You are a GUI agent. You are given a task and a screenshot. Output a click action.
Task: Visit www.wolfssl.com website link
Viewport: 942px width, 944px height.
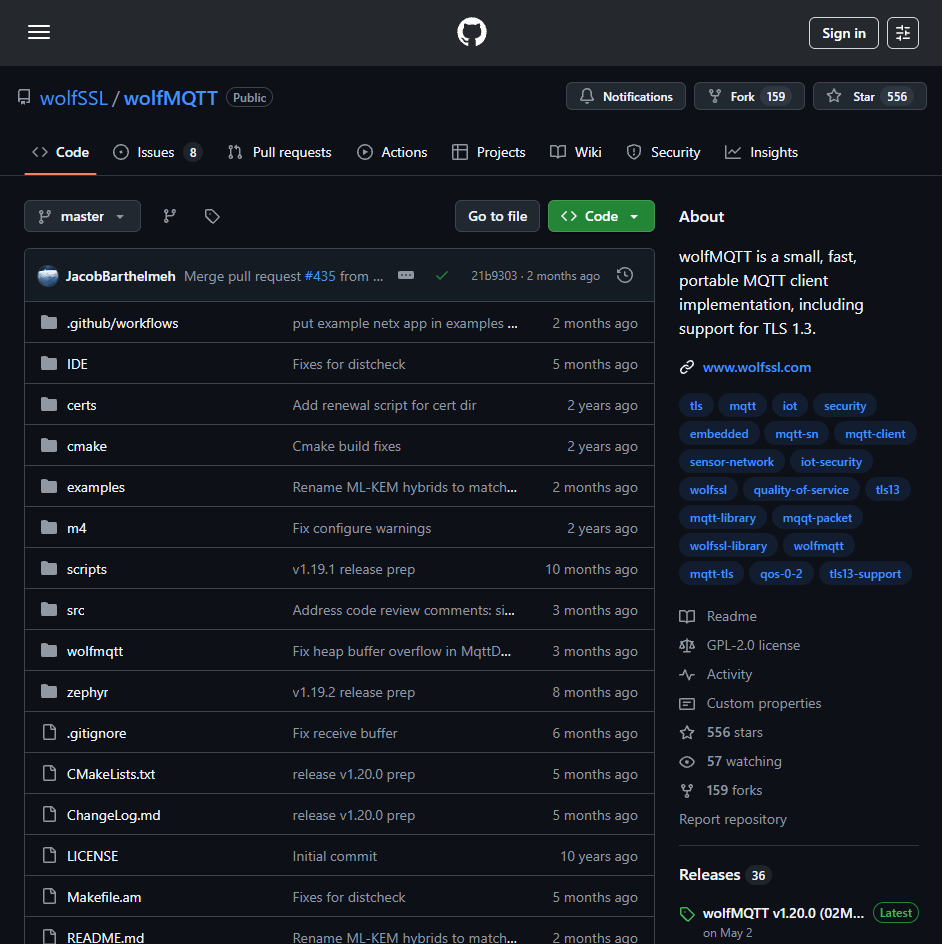coord(757,367)
